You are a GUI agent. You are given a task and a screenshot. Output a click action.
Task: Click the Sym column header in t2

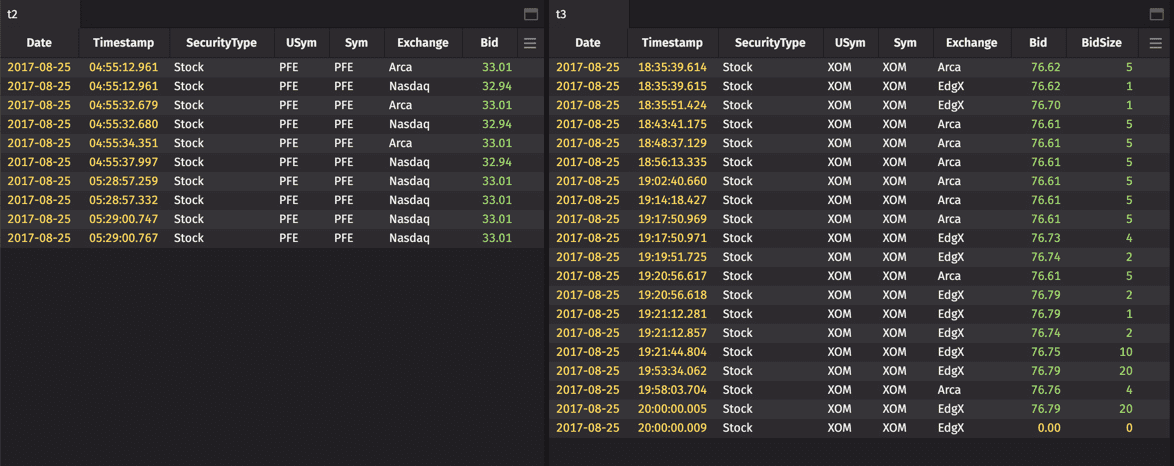(356, 43)
